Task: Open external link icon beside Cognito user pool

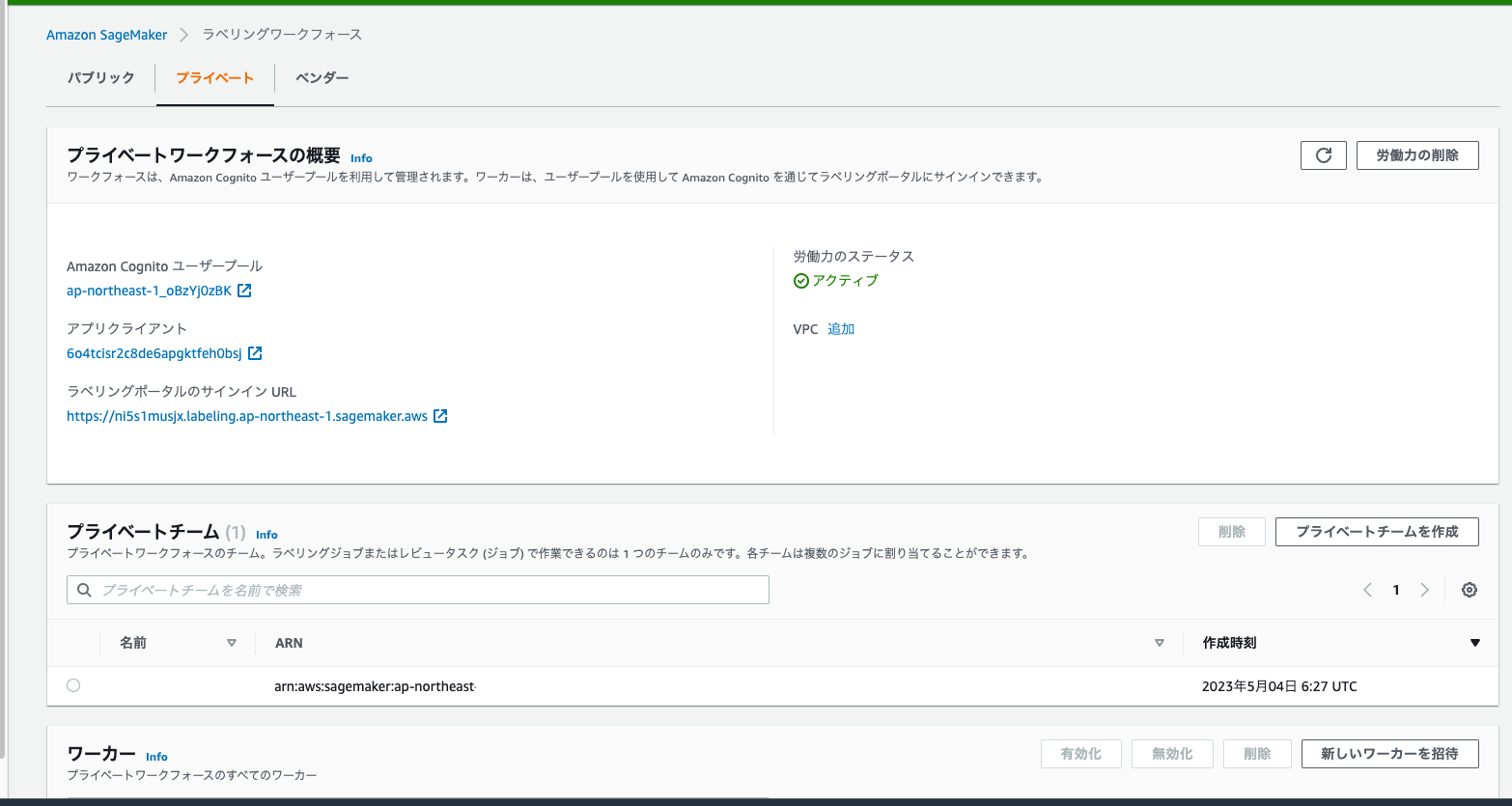Action: (244, 291)
